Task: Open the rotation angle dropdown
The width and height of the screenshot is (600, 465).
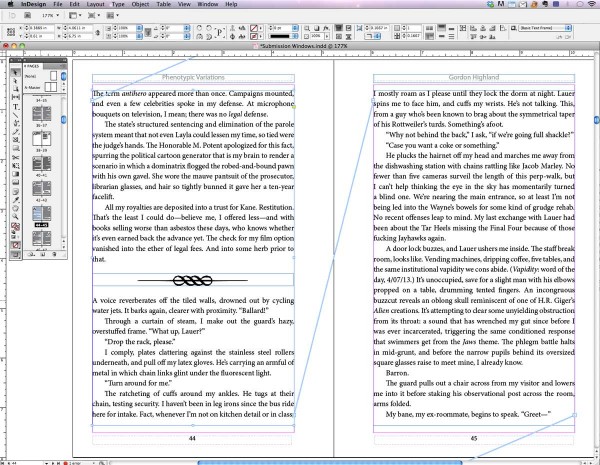Action: (187, 28)
